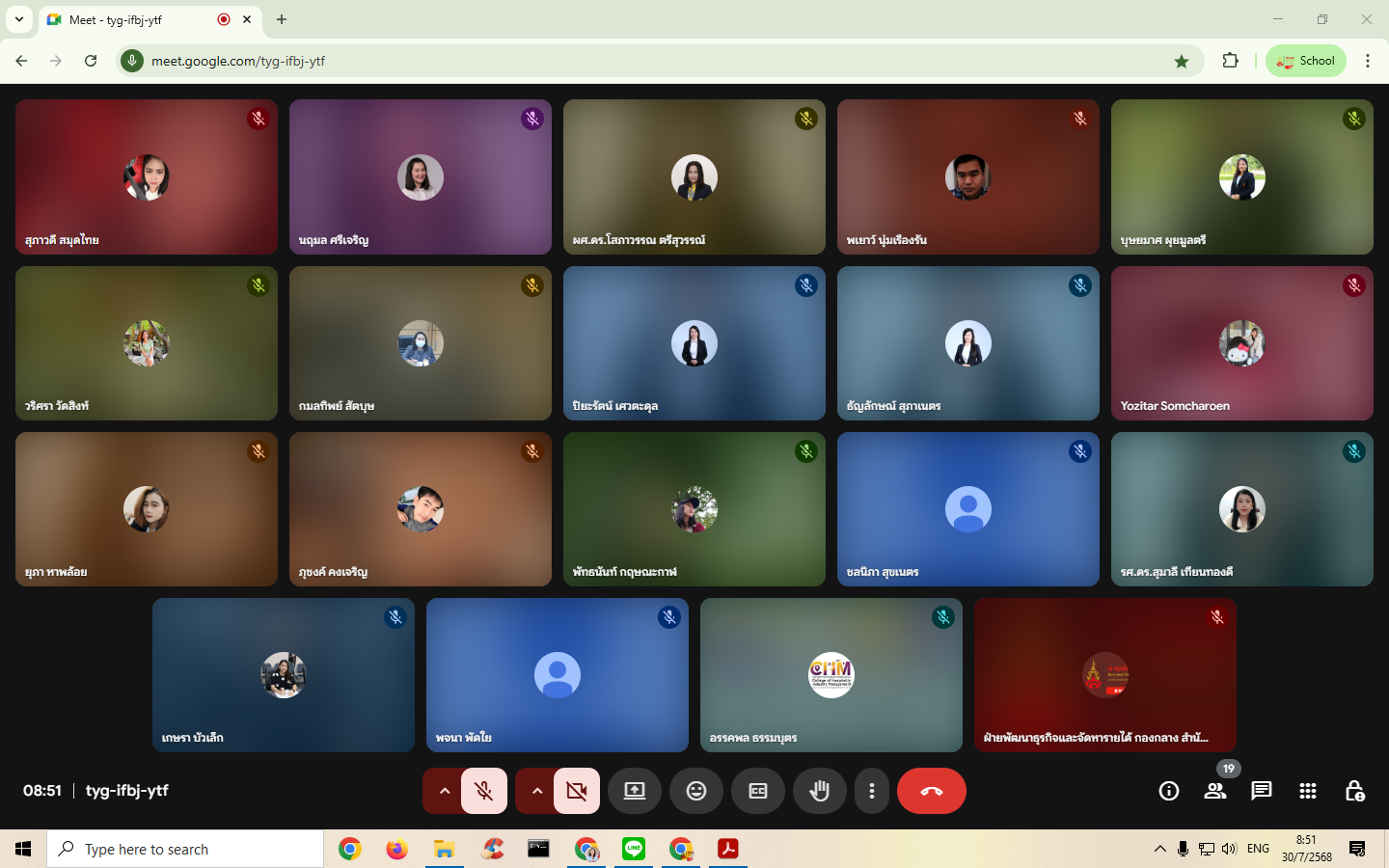Image resolution: width=1389 pixels, height=868 pixels.
Task: Unmute the microphone
Action: tap(484, 791)
